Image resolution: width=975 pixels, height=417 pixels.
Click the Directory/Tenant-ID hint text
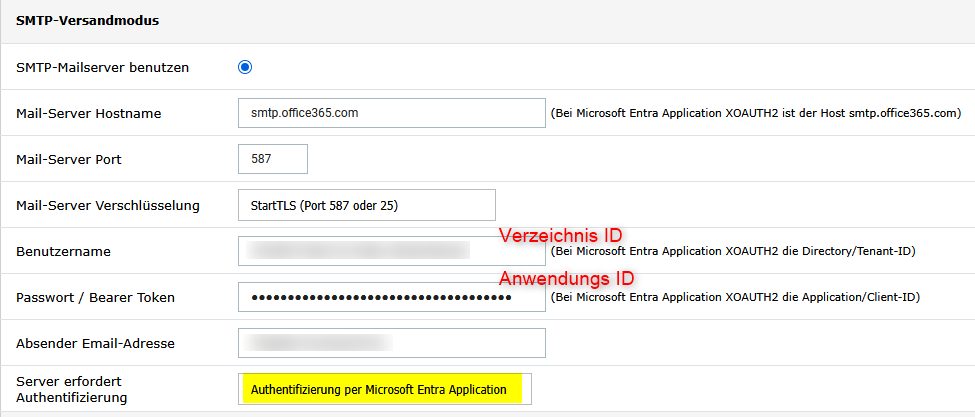pyautogui.click(x=732, y=251)
